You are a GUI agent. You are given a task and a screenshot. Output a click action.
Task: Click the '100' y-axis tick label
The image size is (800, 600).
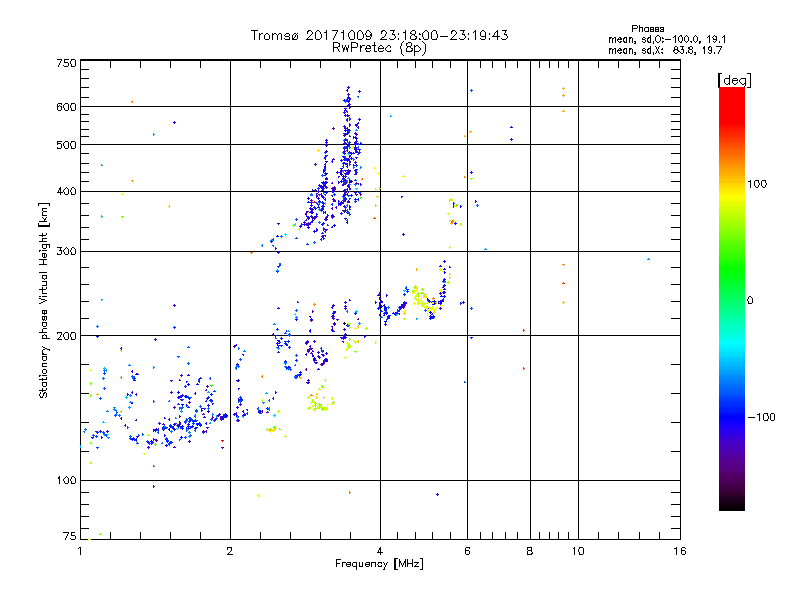66,481
